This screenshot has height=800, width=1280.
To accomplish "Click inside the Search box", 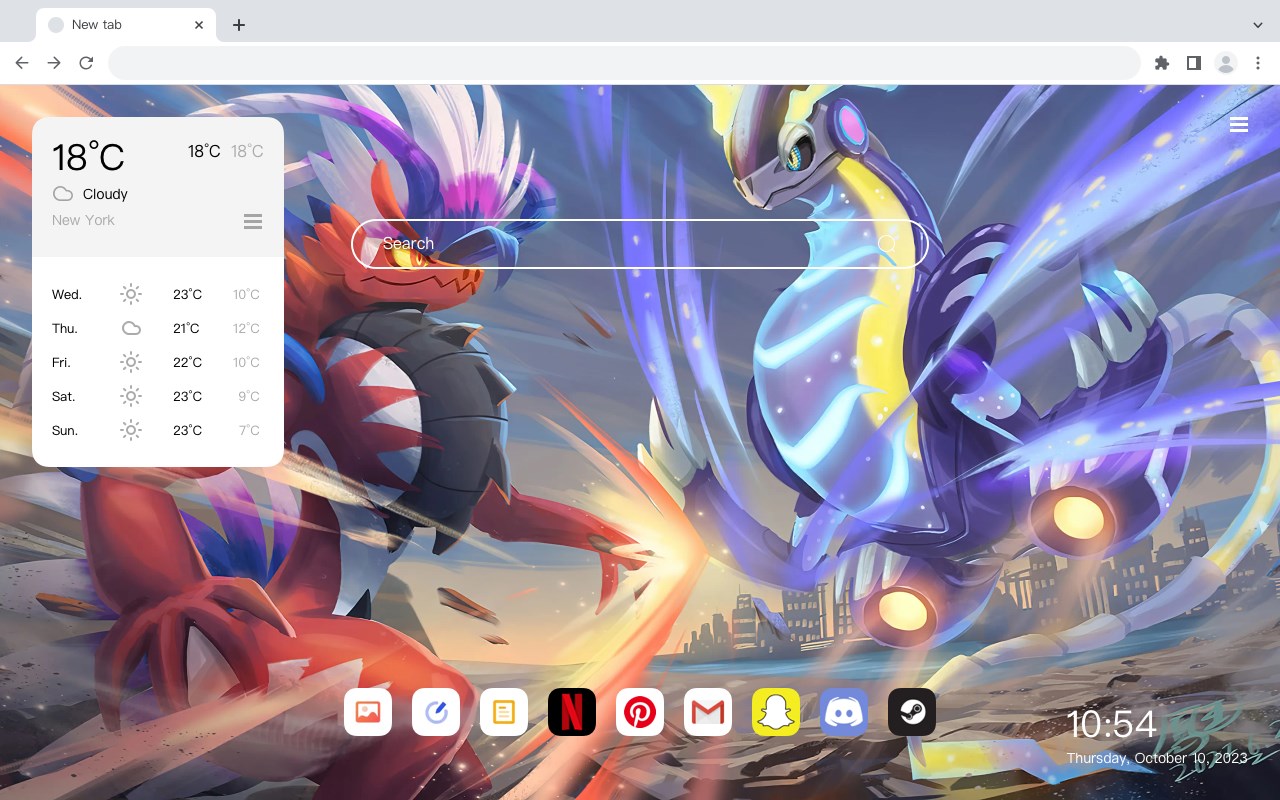I will (x=640, y=244).
